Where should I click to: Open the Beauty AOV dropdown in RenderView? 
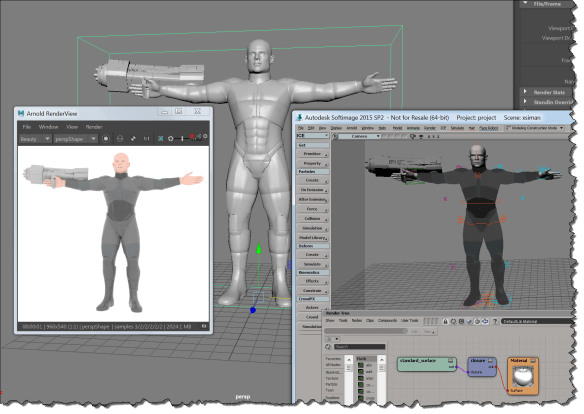click(35, 139)
